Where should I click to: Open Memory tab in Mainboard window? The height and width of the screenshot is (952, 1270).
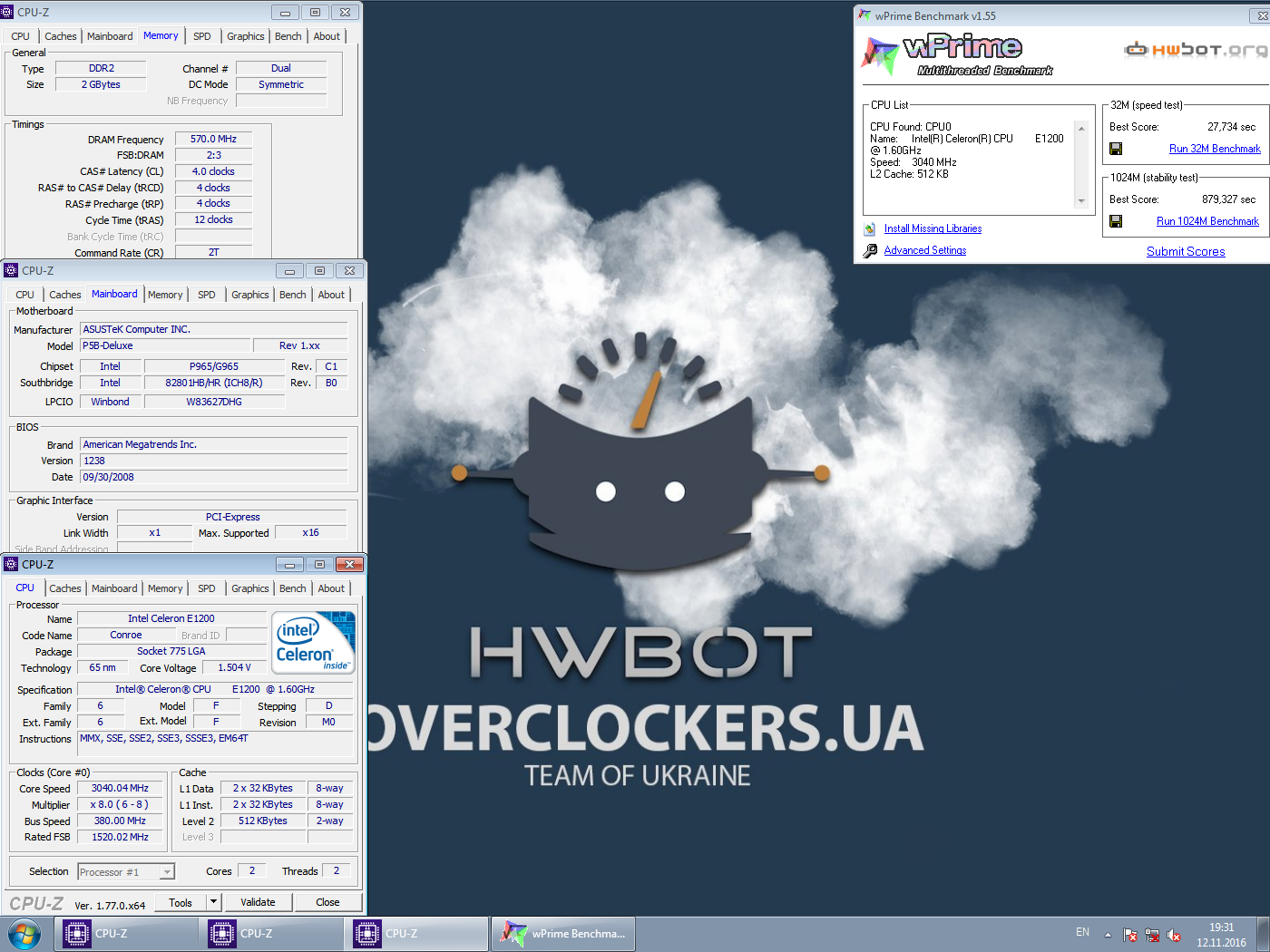pos(165,295)
